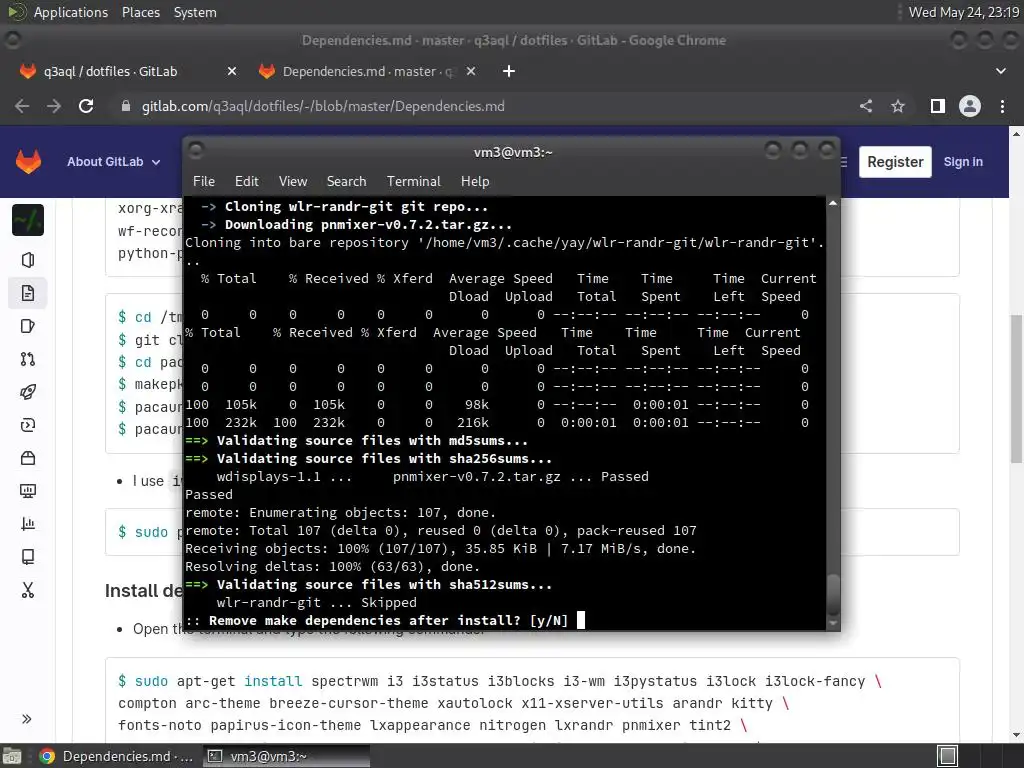Click the browser page scrollbar thumb

(x=1016, y=389)
